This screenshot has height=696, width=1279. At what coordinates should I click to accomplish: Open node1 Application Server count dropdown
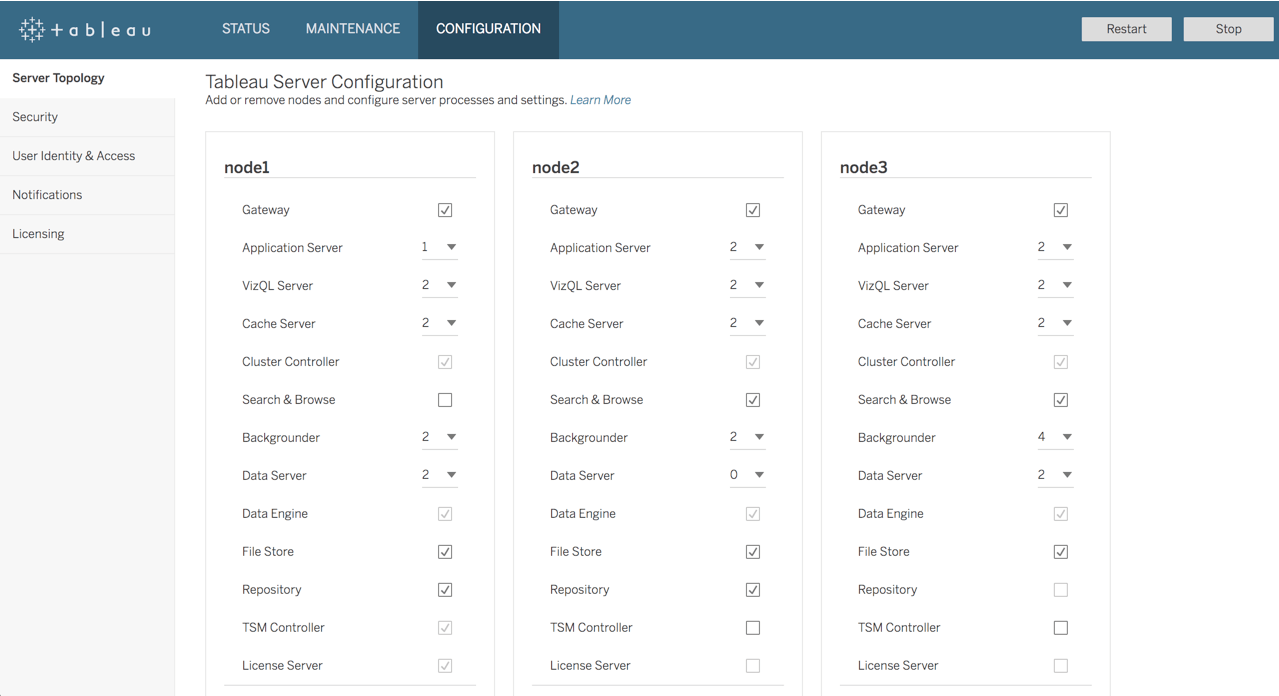point(439,247)
